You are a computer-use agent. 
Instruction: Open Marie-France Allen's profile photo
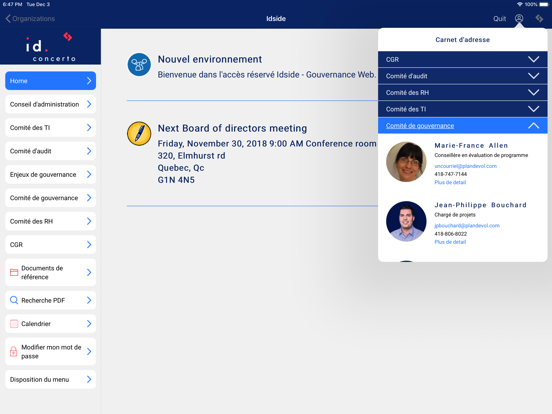(x=406, y=162)
